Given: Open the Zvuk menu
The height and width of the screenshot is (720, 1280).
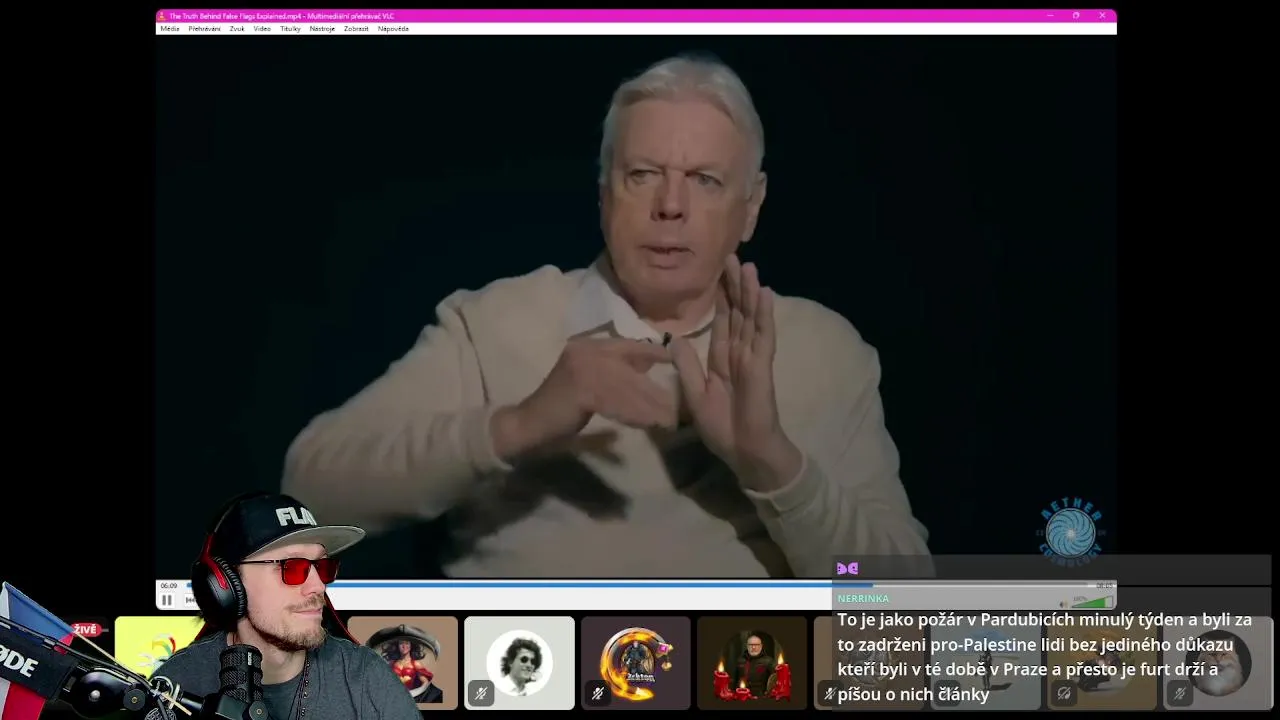Looking at the screenshot, I should click(x=237, y=29).
